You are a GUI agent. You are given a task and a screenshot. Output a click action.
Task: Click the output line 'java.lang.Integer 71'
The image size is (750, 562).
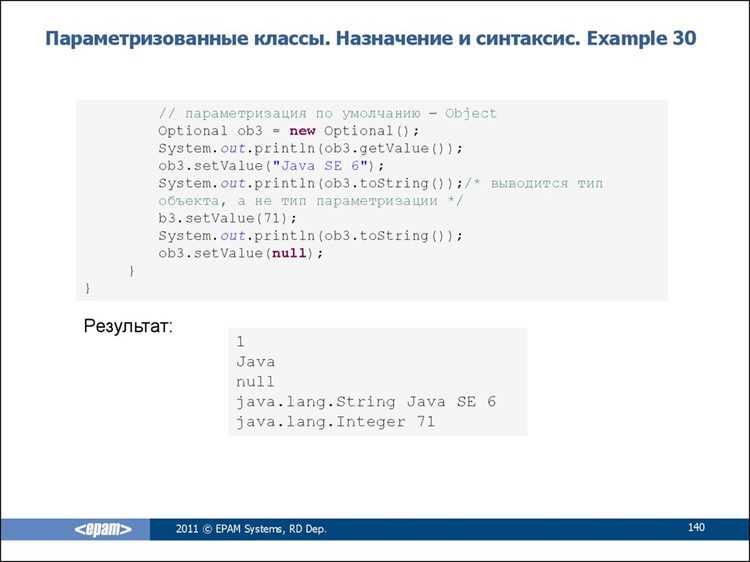click(x=335, y=422)
